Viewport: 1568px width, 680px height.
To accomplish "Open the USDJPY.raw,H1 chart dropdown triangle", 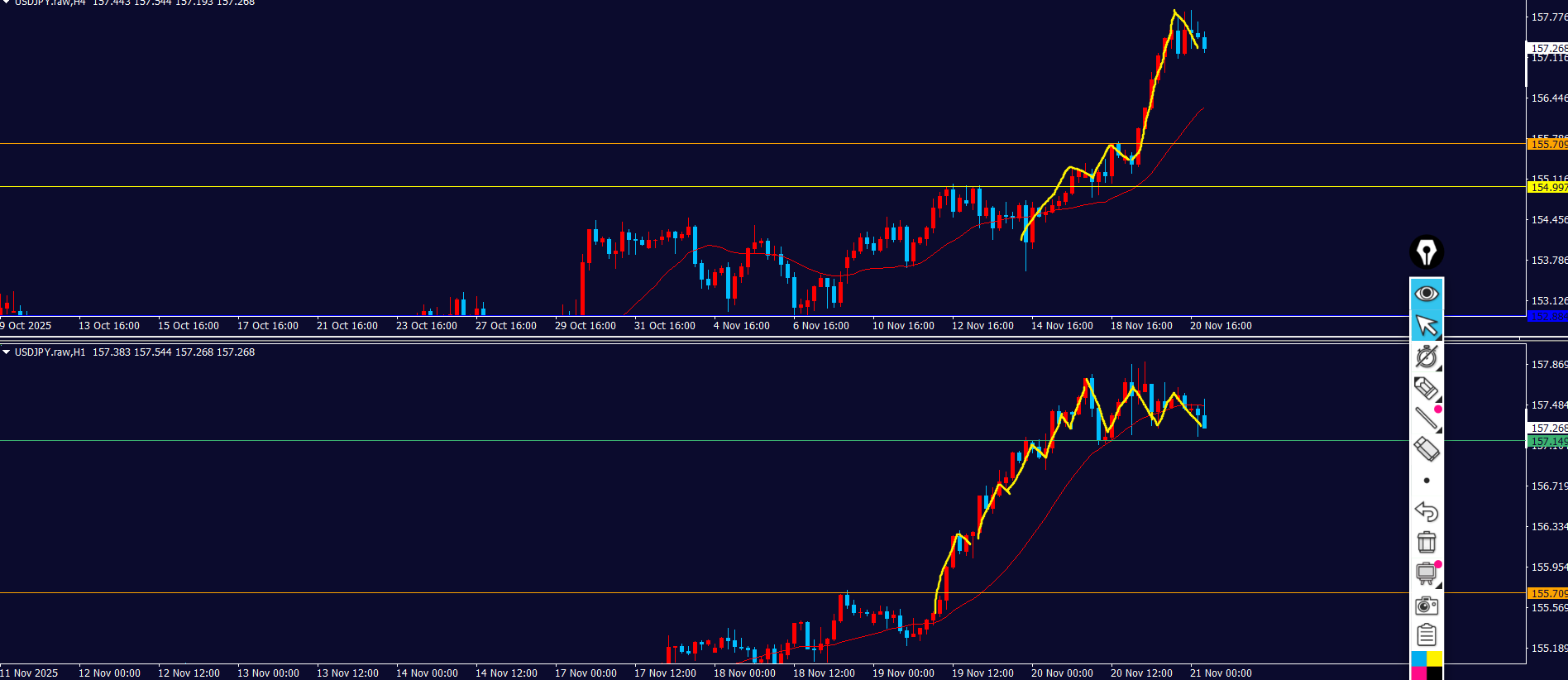I will [7, 352].
